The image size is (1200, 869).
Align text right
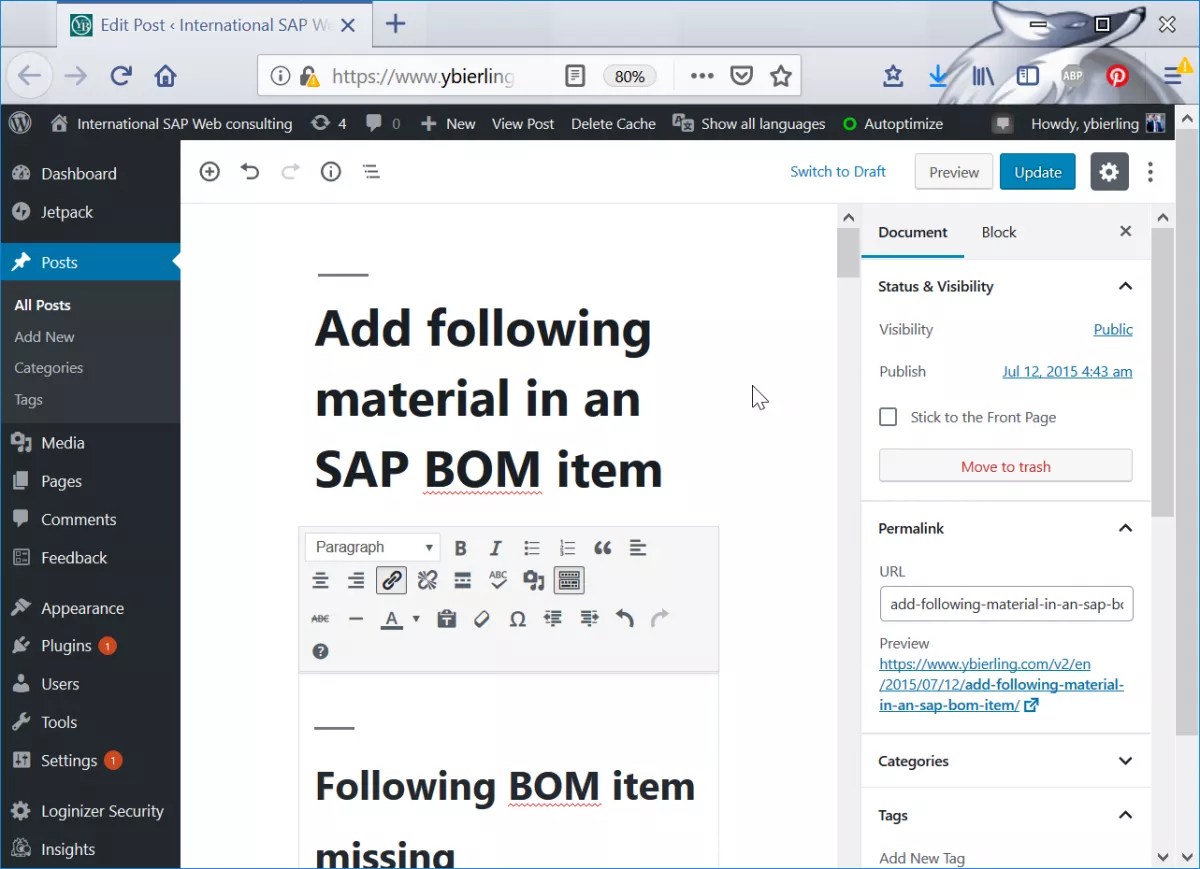click(x=356, y=581)
